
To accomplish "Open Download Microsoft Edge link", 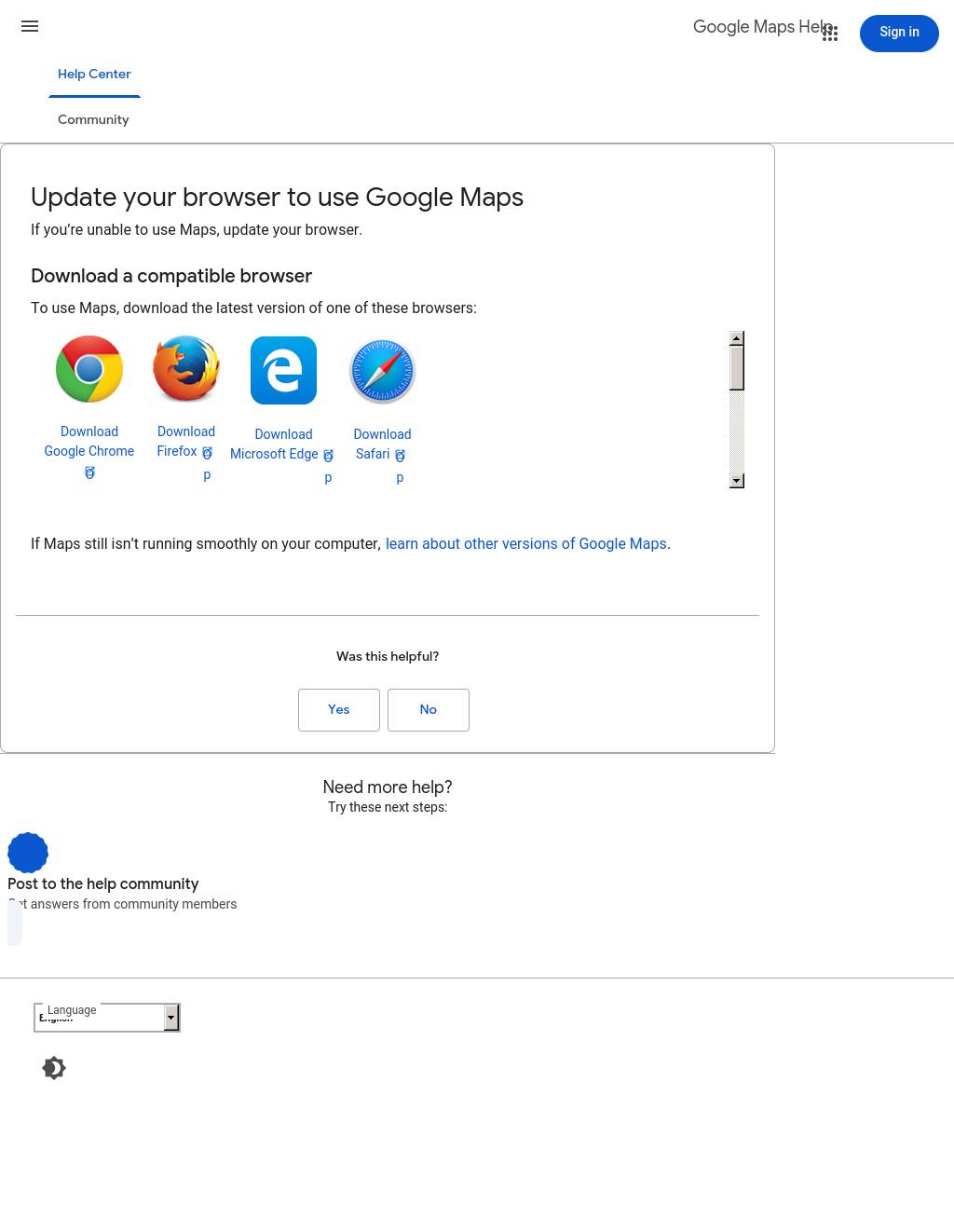I will [275, 445].
